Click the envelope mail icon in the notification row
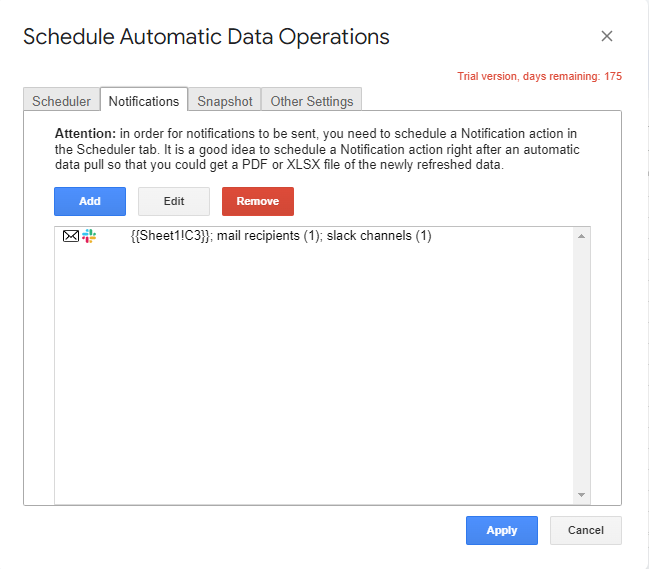This screenshot has height=569, width=649. pos(70,236)
